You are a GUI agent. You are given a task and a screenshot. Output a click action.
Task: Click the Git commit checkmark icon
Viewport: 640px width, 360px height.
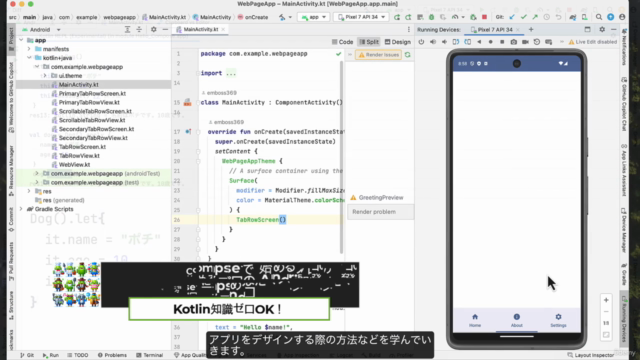[x=523, y=17]
